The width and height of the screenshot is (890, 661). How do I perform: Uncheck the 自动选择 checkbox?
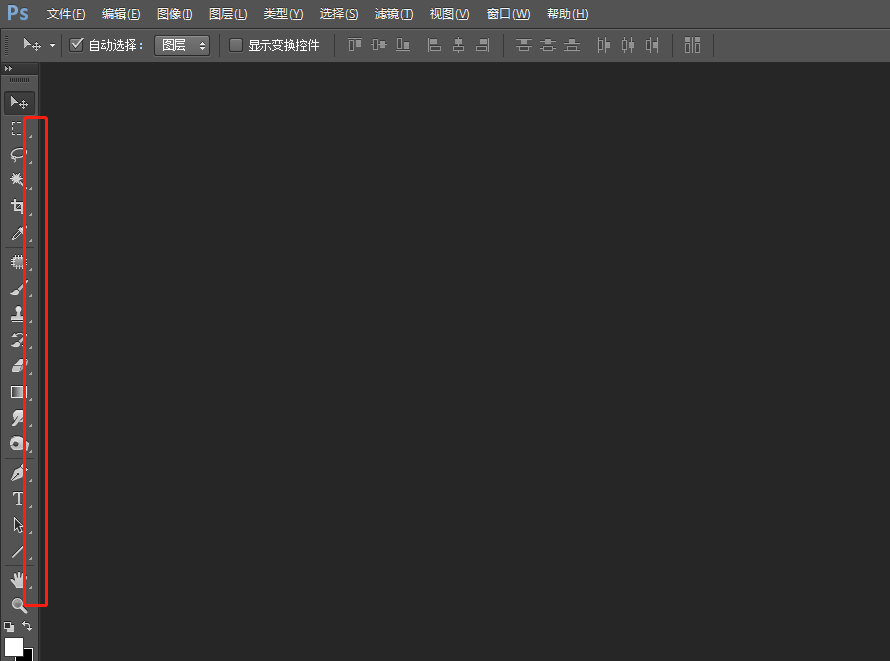pos(76,44)
